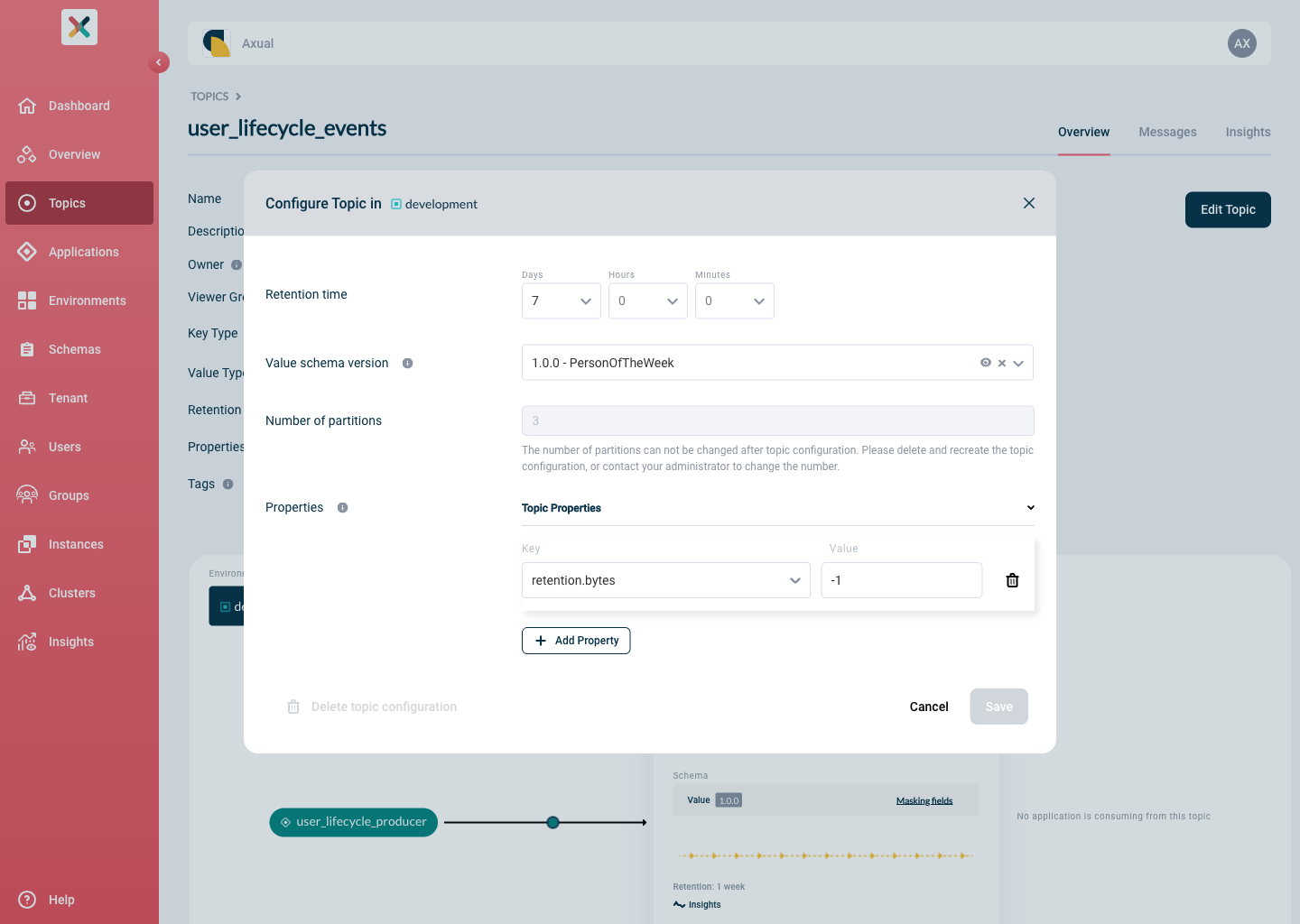This screenshot has height=924, width=1300.
Task: Open Applications in the sidebar
Action: pyautogui.click(x=79, y=252)
